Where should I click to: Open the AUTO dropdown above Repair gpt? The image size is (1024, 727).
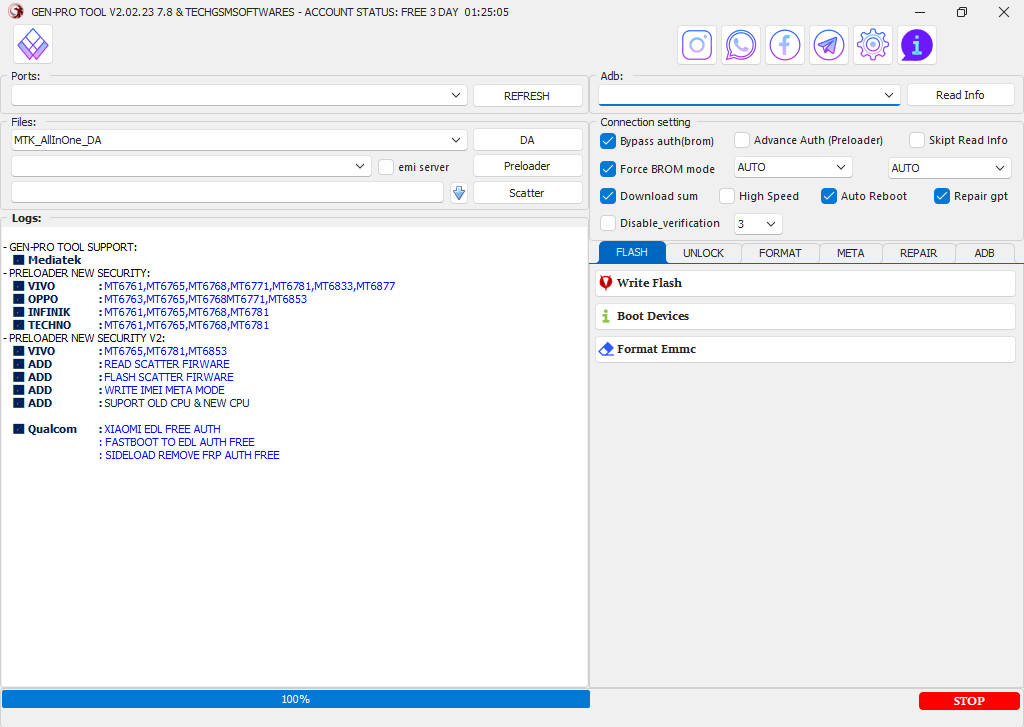point(950,168)
